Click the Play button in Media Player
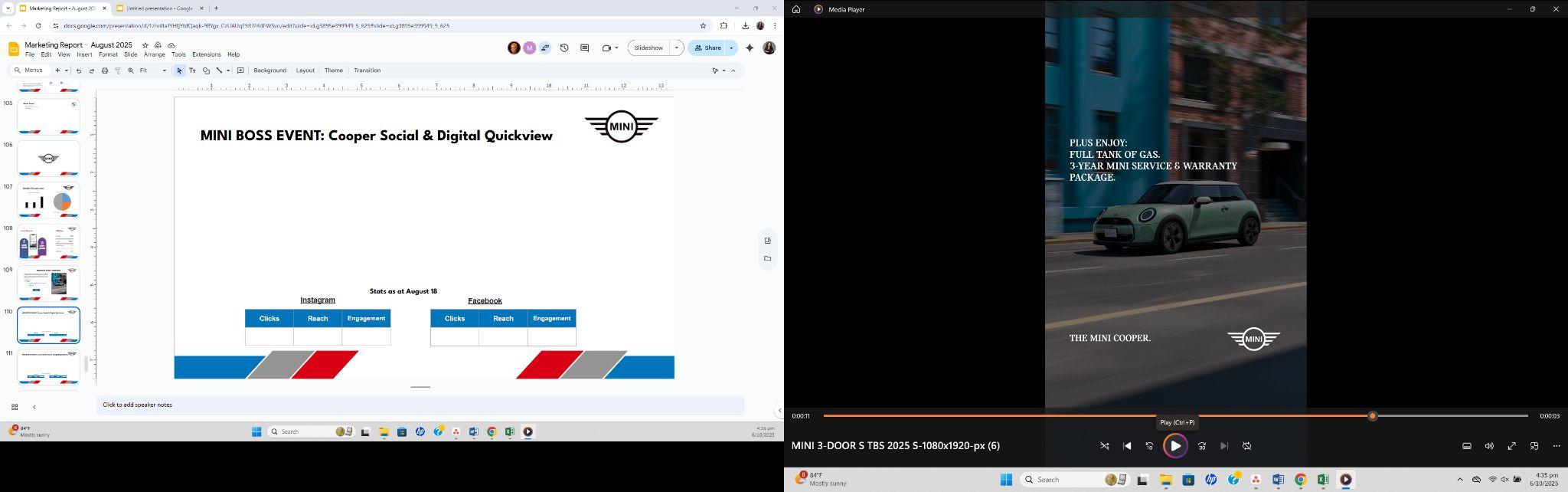 1175,446
